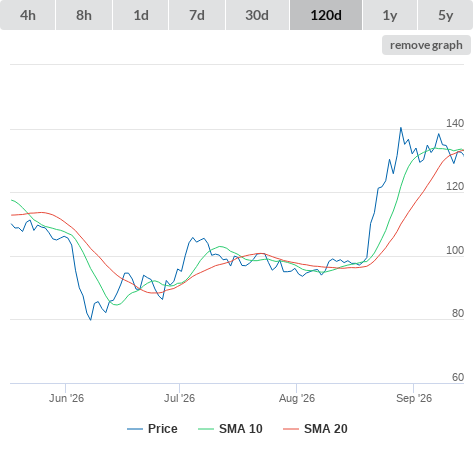Click the active 120d tab
Viewport: 474px width, 455px height.
pos(326,15)
